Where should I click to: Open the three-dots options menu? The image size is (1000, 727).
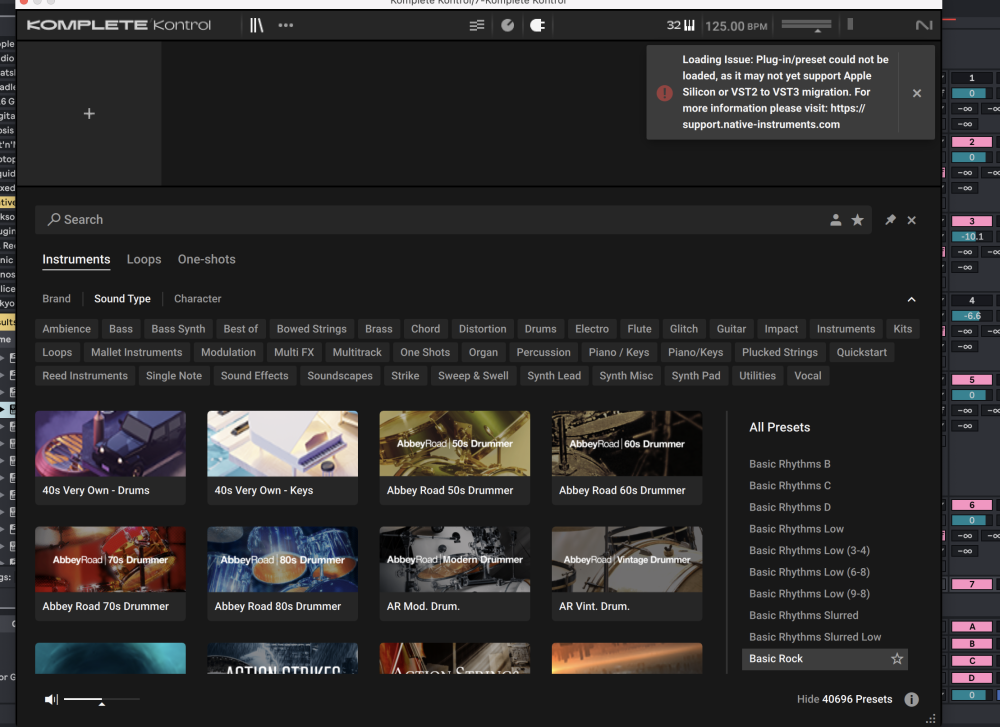[x=286, y=26]
